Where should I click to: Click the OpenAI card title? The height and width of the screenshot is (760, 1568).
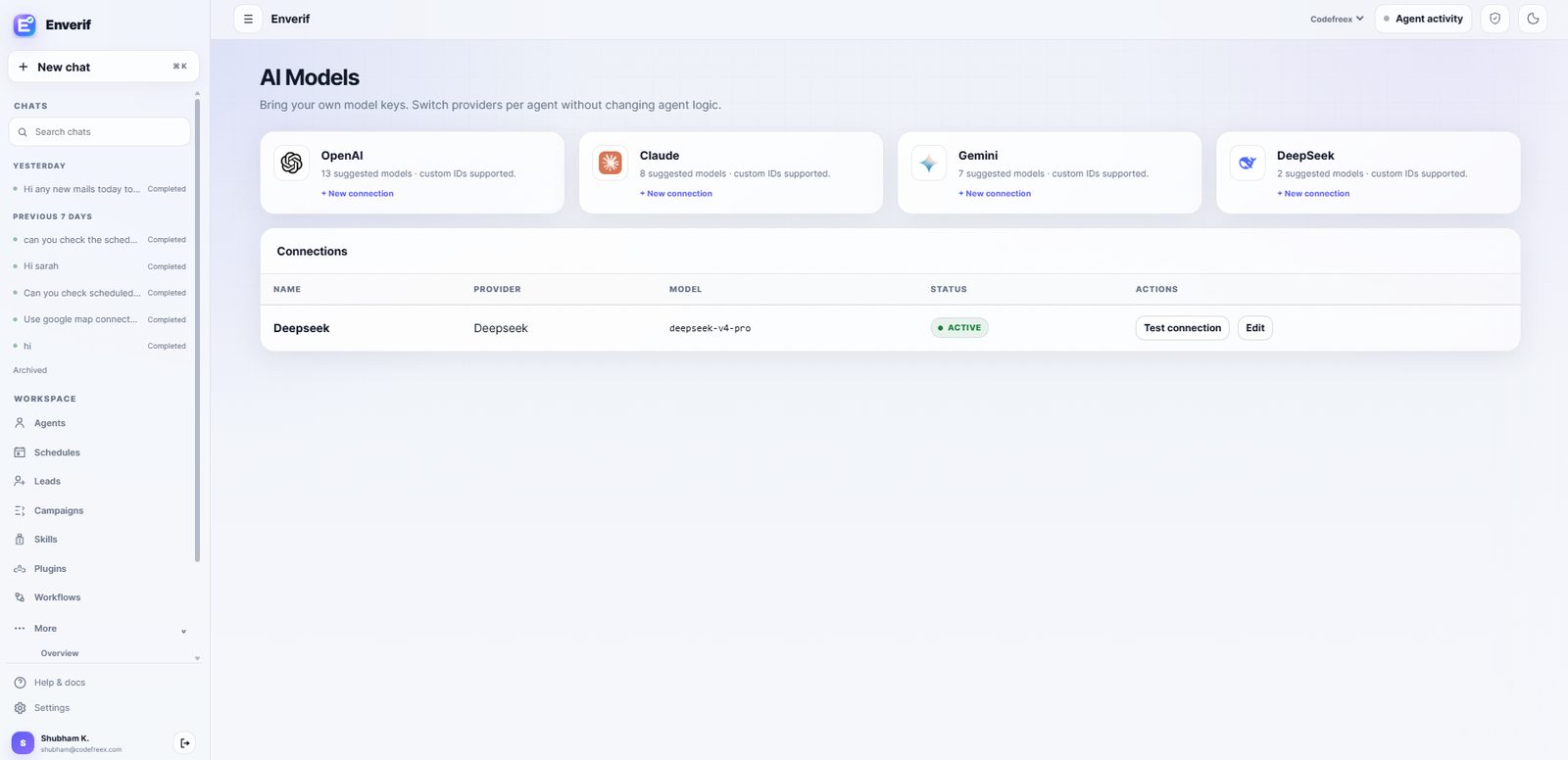[342, 156]
